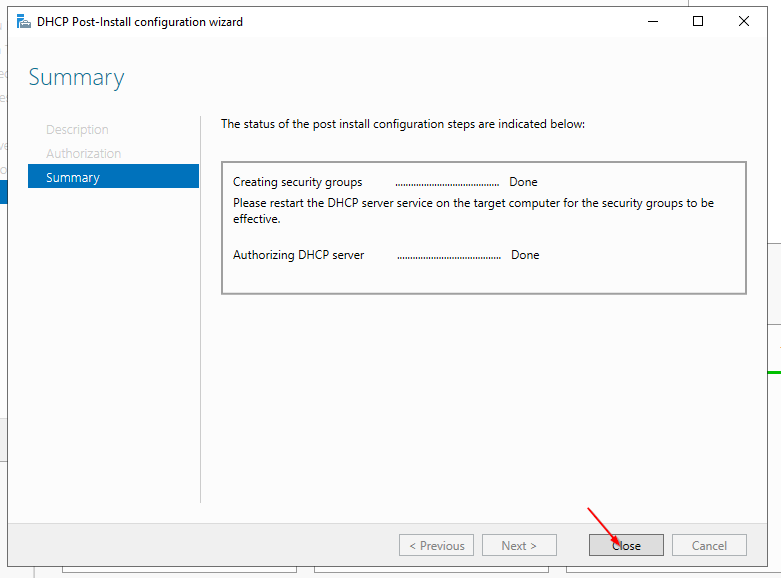This screenshot has height=578, width=781.
Task: Click the DHCP wizard title bar icon
Action: pyautogui.click(x=23, y=21)
